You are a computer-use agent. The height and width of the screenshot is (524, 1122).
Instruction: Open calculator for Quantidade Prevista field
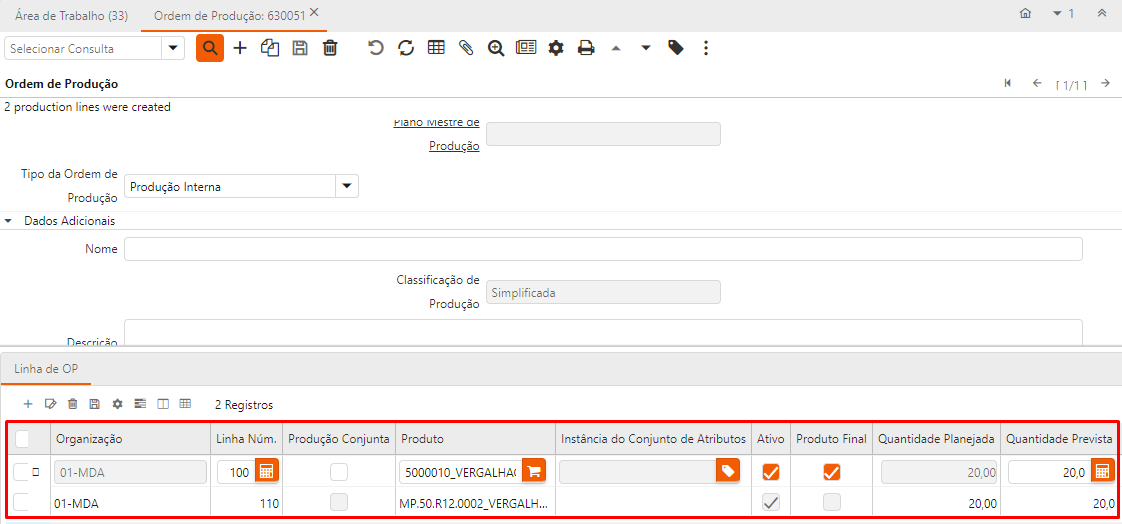tap(1101, 471)
